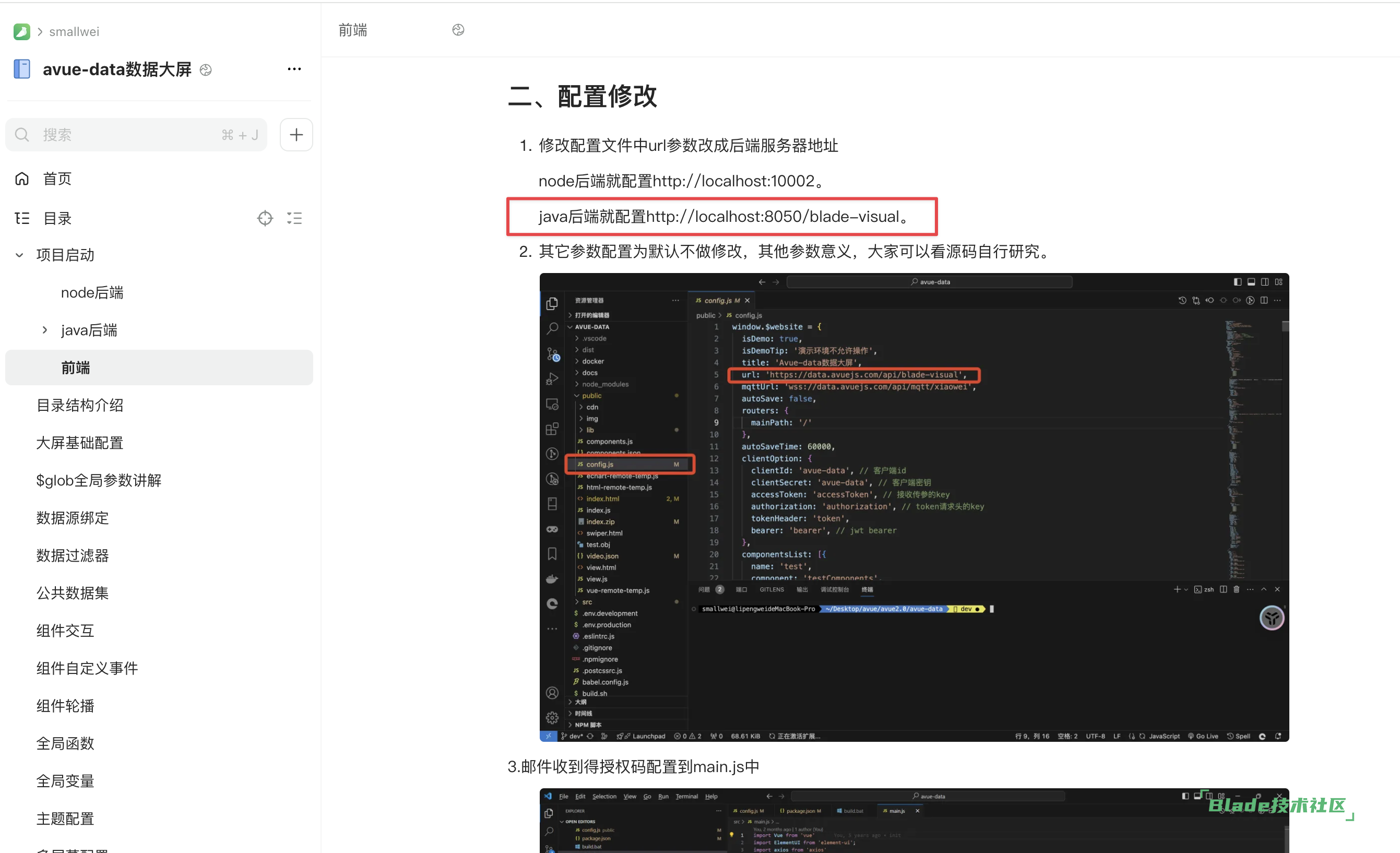Click the GITLENS panel tab in screenshot
Viewport: 1400px width, 853px height.
pos(772,590)
